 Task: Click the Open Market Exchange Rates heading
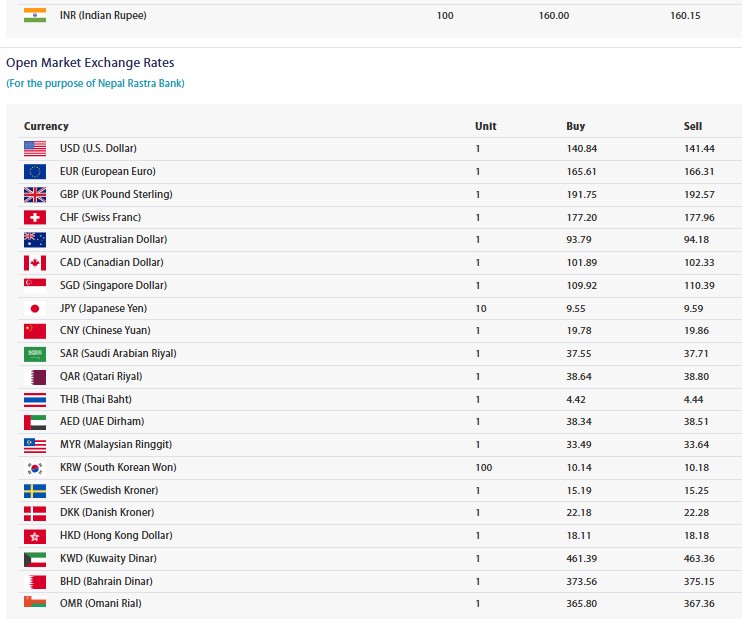[88, 63]
